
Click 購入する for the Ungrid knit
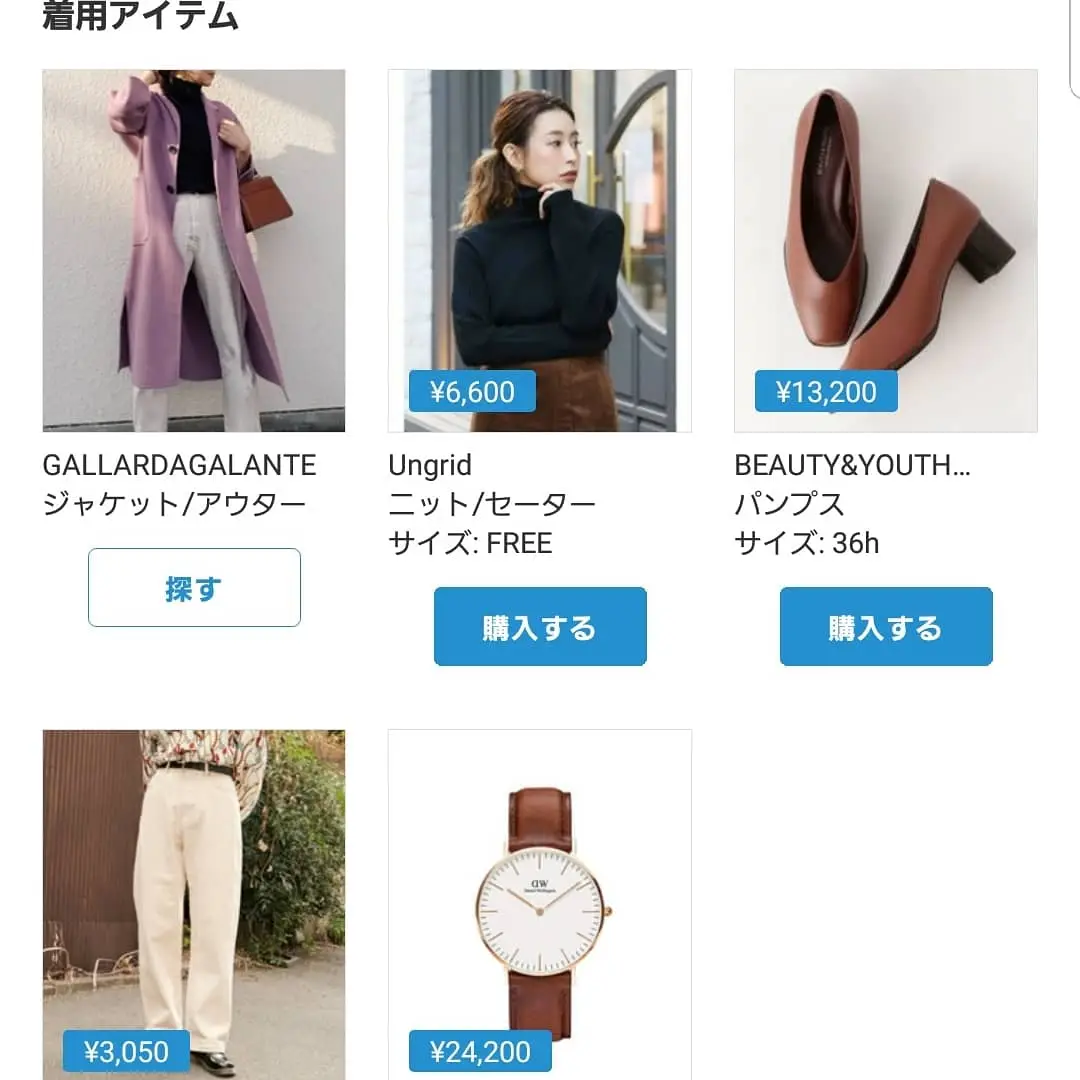tap(540, 626)
